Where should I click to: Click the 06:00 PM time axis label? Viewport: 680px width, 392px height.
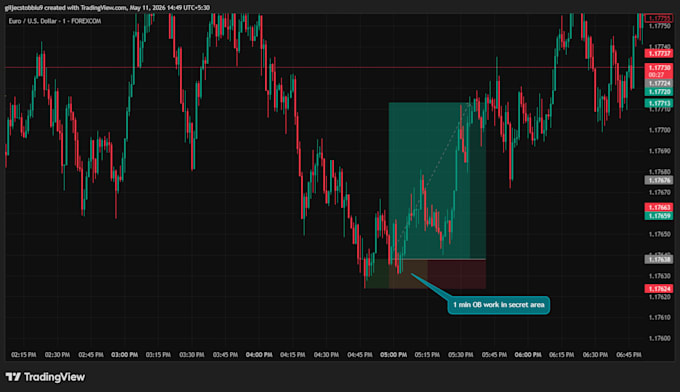[x=528, y=355]
